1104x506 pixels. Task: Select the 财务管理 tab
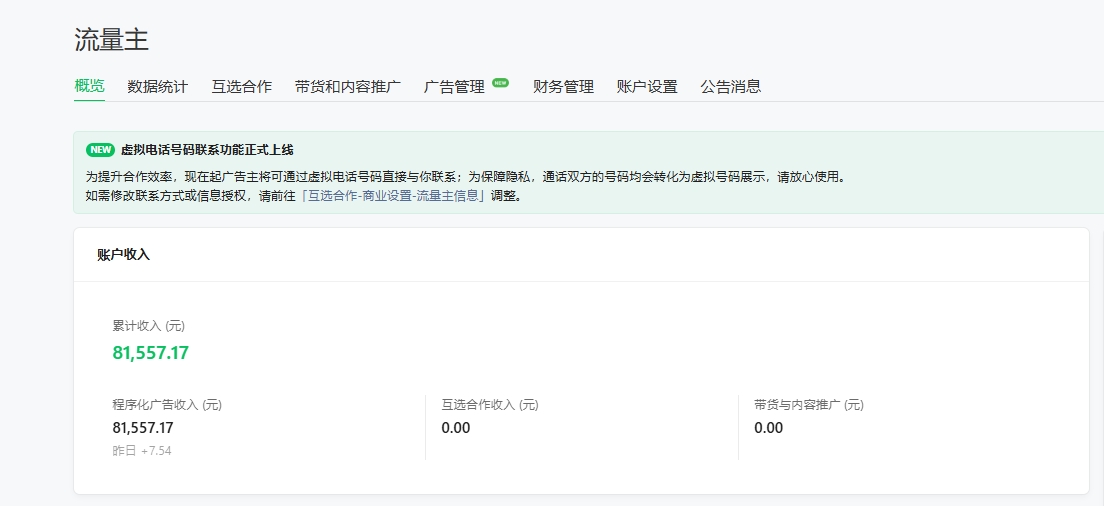[563, 87]
